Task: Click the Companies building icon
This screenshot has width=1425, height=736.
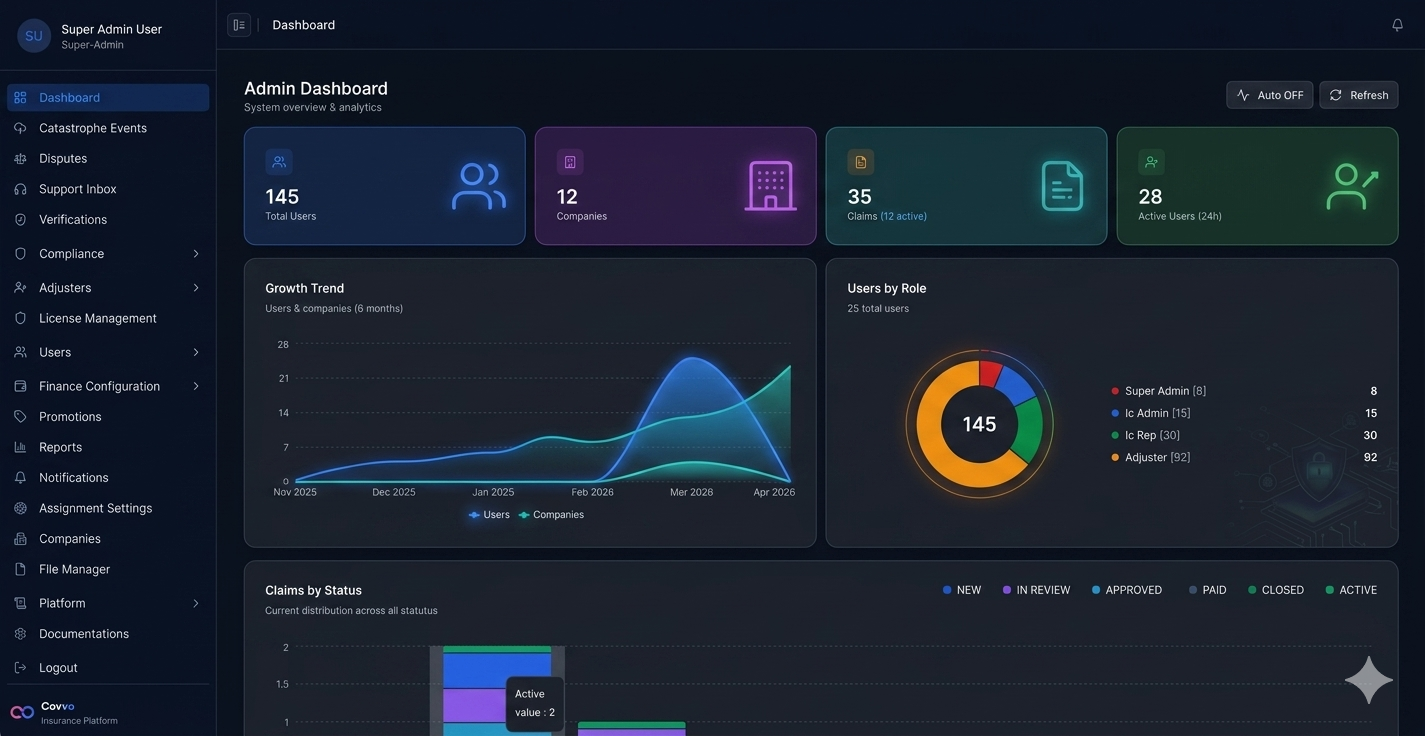Action: tap(770, 186)
